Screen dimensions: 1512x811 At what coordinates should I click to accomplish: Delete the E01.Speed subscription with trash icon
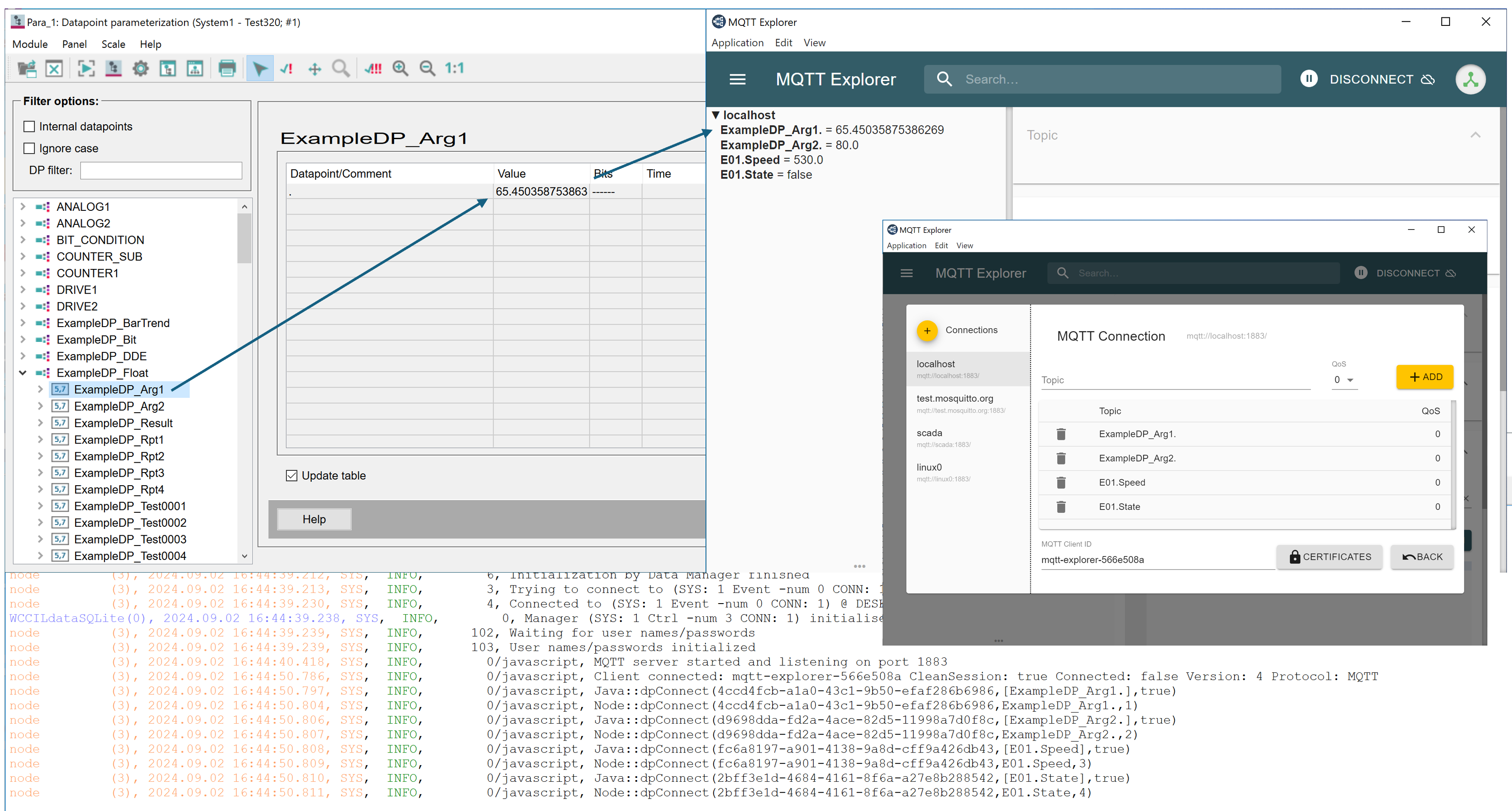tap(1061, 482)
